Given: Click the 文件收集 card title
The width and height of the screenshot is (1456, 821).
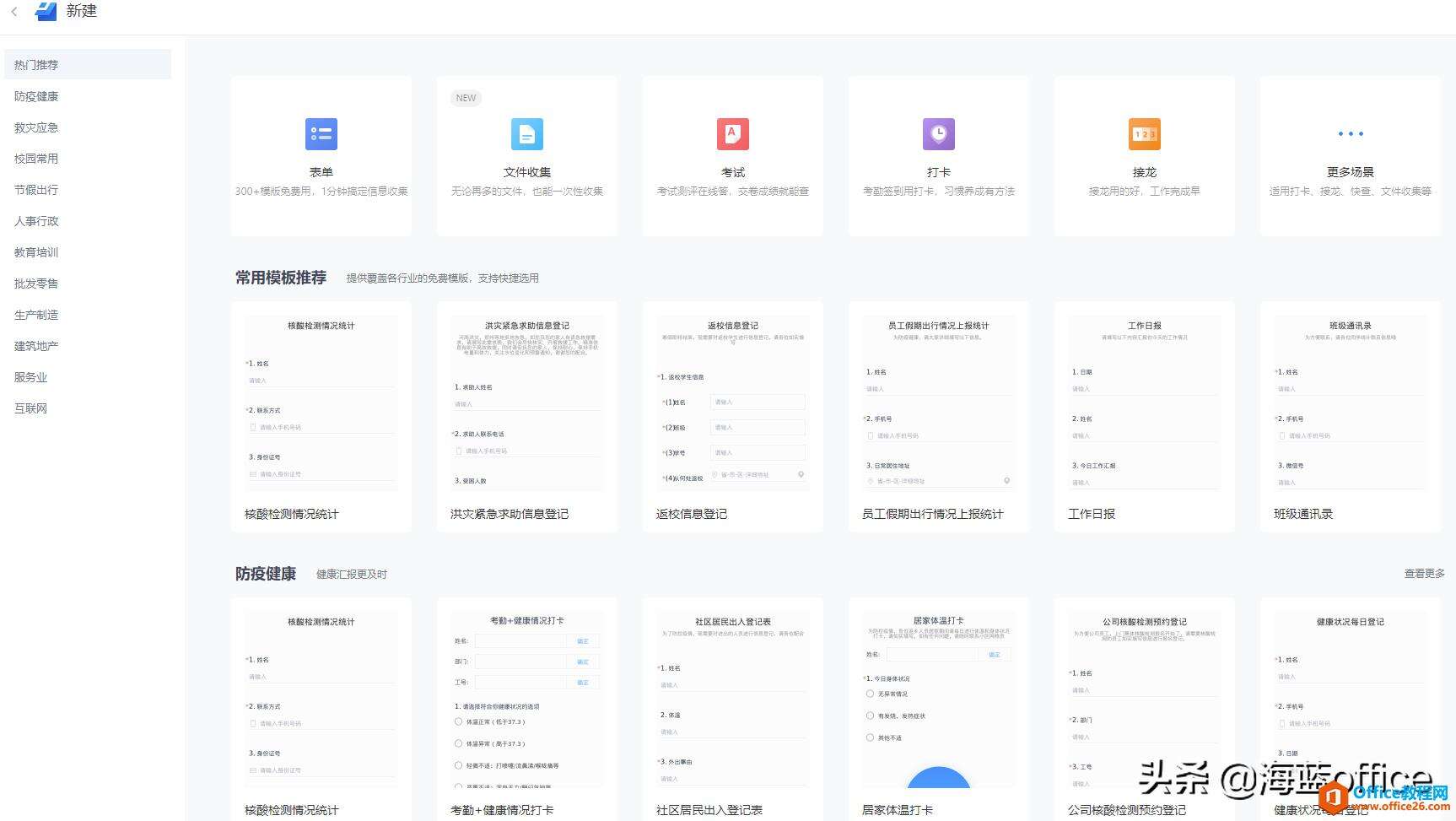Looking at the screenshot, I should point(527,172).
